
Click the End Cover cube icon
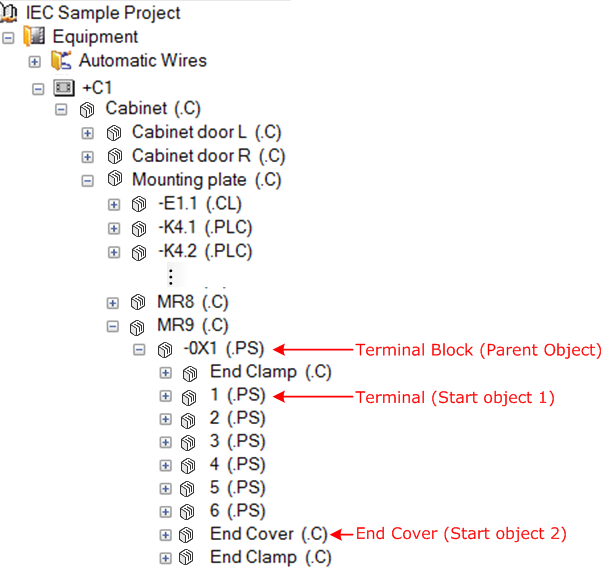tap(186, 535)
